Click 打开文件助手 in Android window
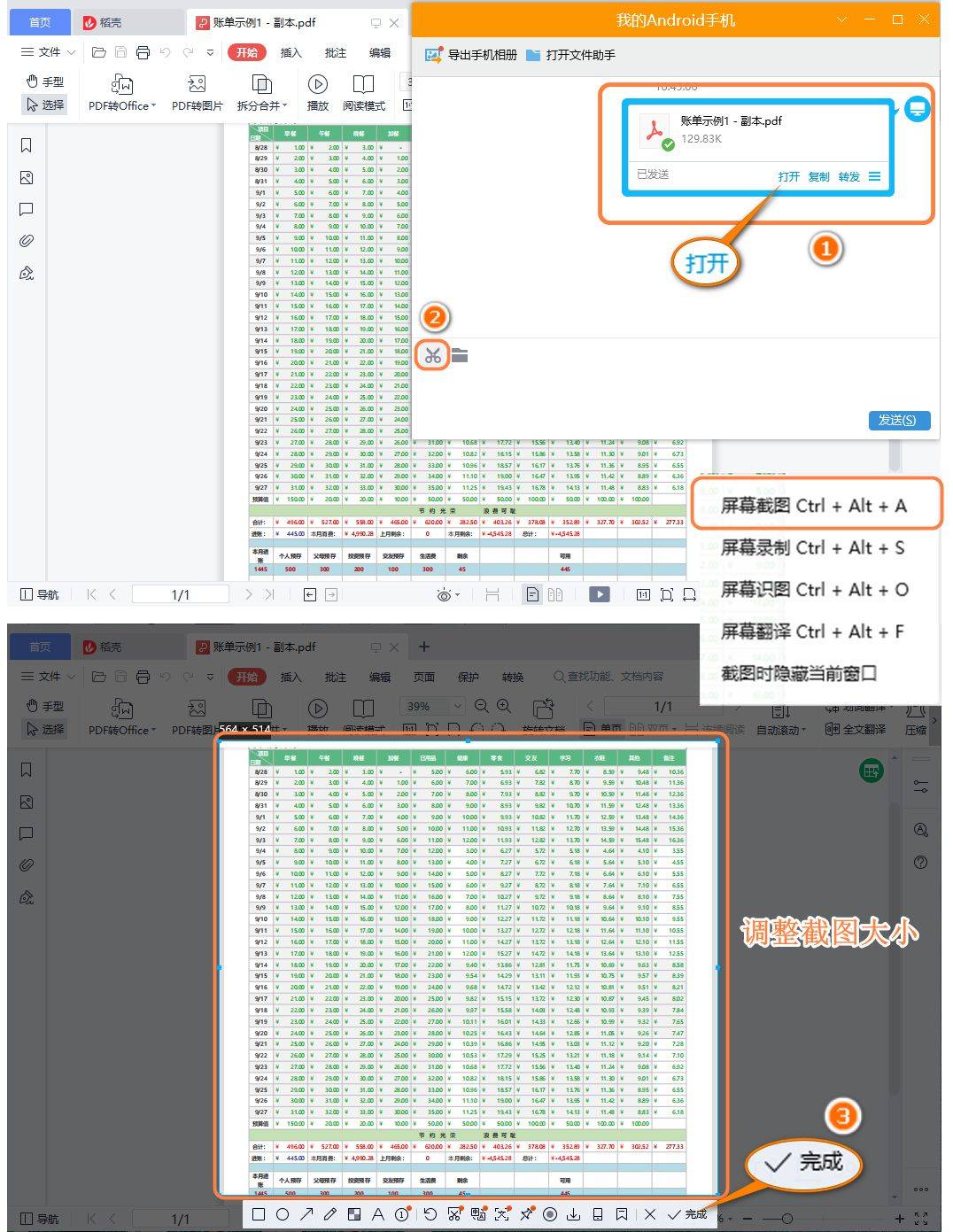The width and height of the screenshot is (953, 1232). tap(570, 55)
